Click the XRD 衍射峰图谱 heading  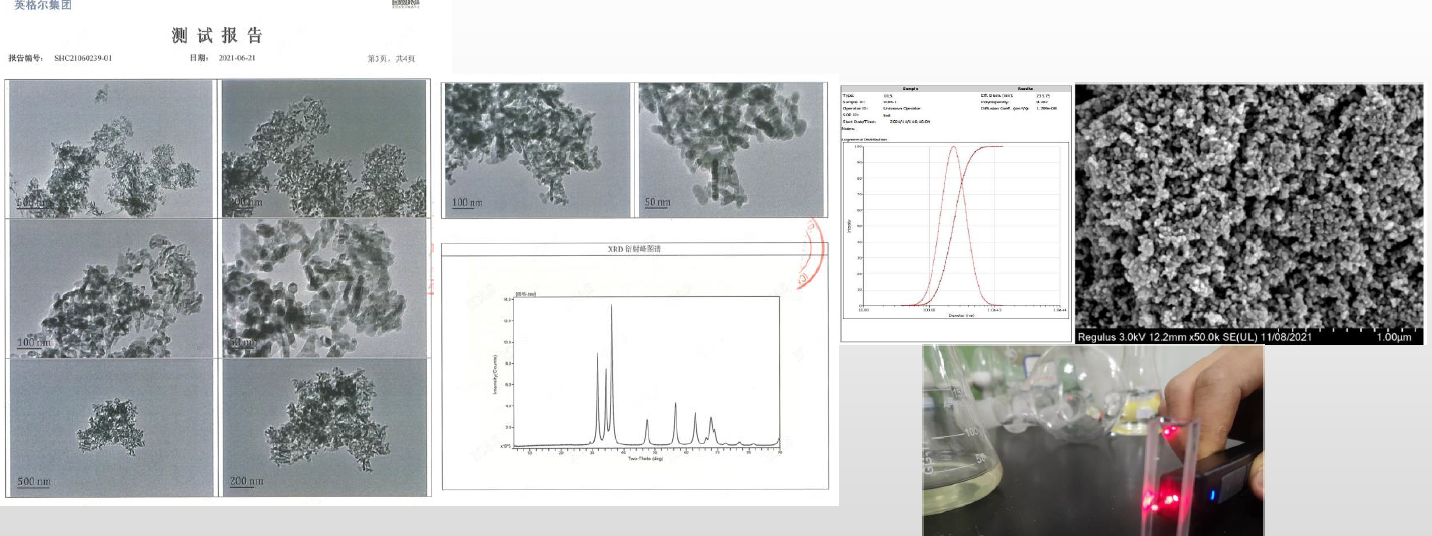pos(634,249)
